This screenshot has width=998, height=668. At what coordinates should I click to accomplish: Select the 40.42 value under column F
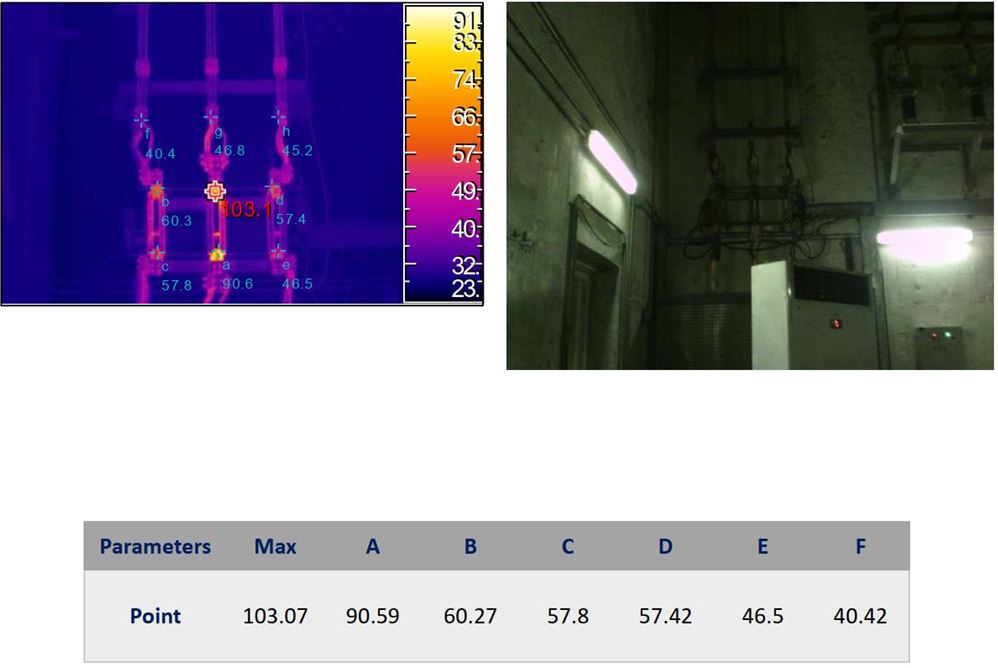tap(860, 616)
